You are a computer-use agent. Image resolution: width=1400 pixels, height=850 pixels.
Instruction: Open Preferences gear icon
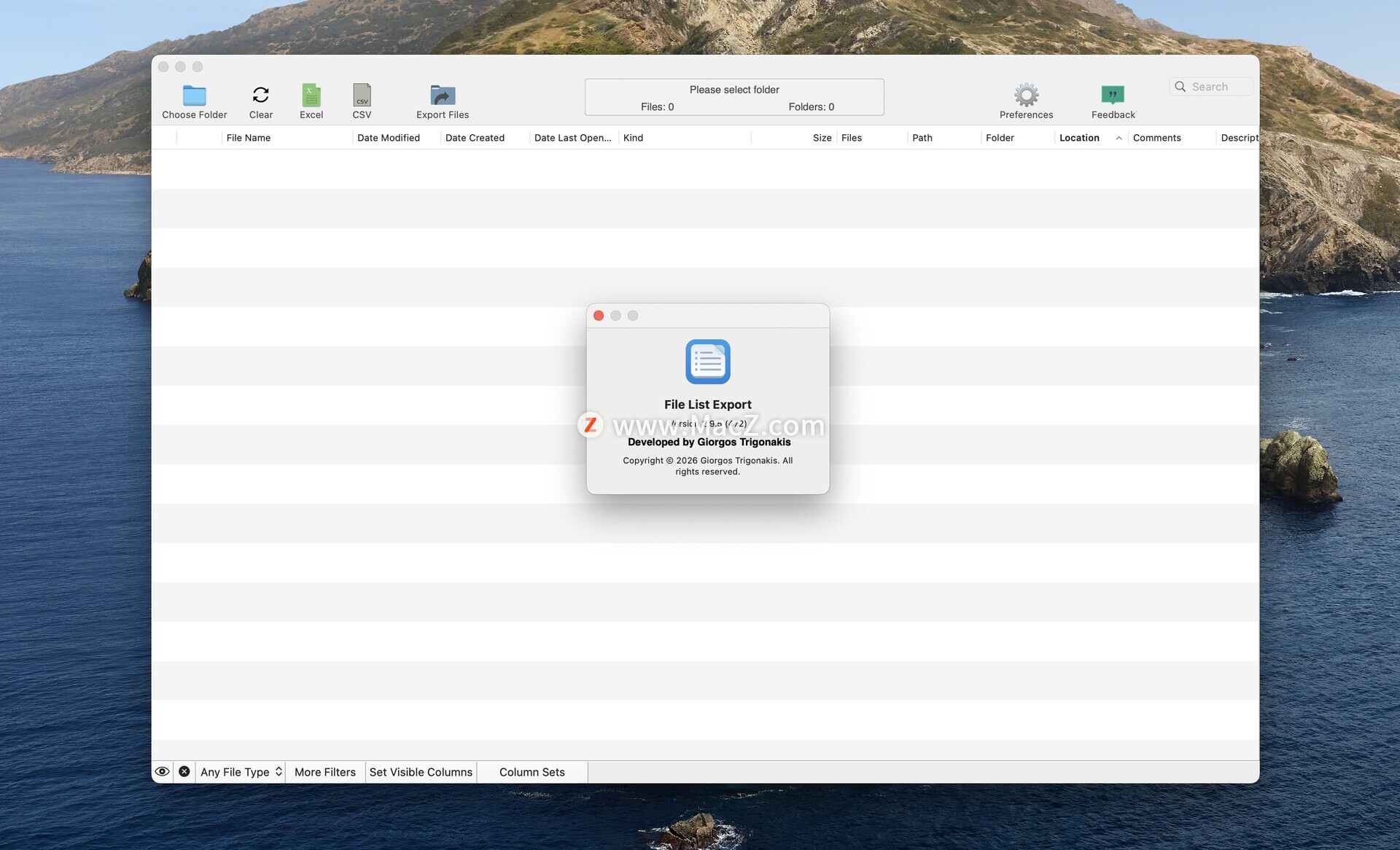1026,95
